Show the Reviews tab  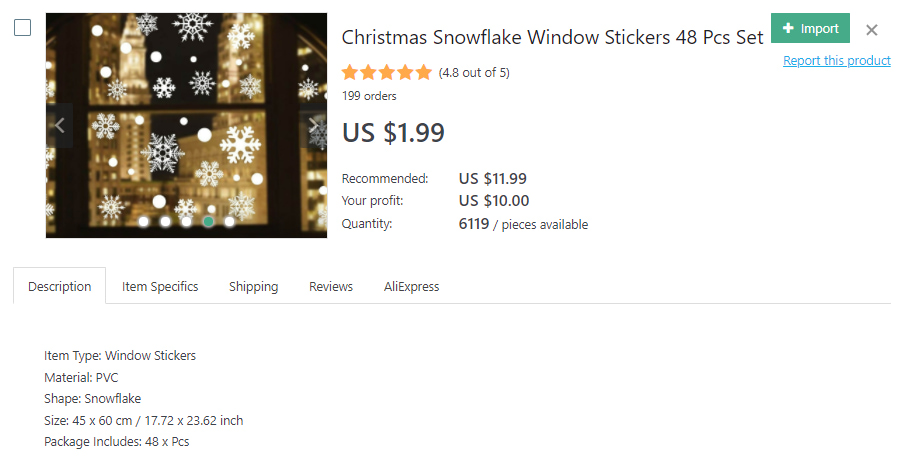point(331,287)
